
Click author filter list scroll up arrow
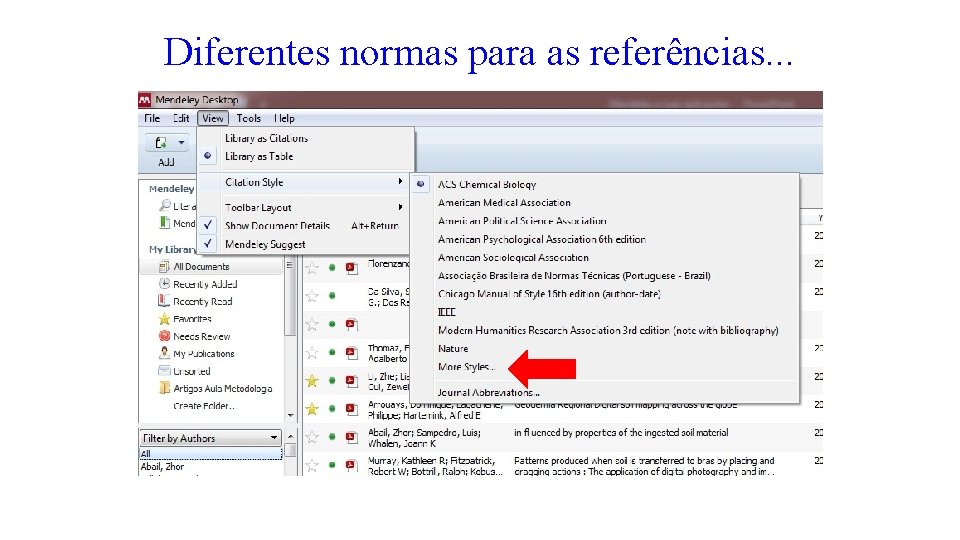(x=290, y=436)
